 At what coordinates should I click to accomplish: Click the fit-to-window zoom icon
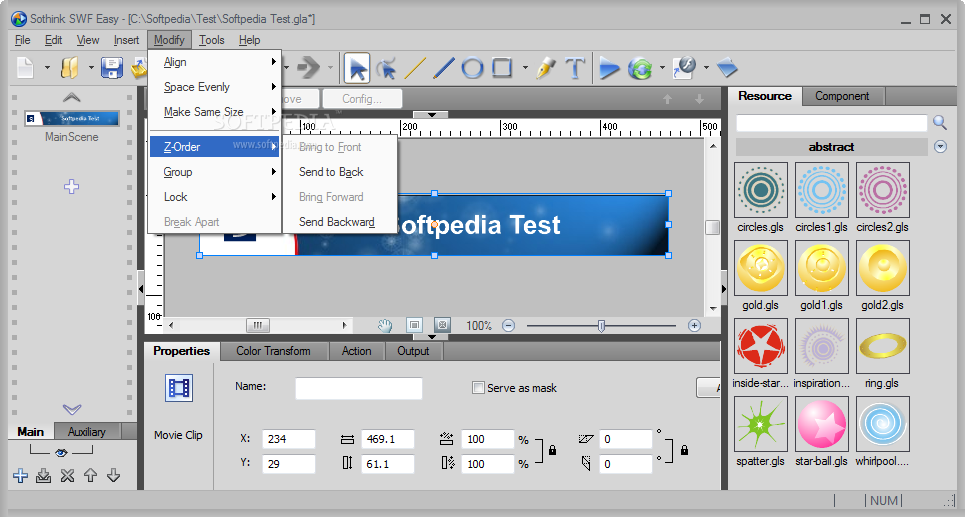click(414, 325)
